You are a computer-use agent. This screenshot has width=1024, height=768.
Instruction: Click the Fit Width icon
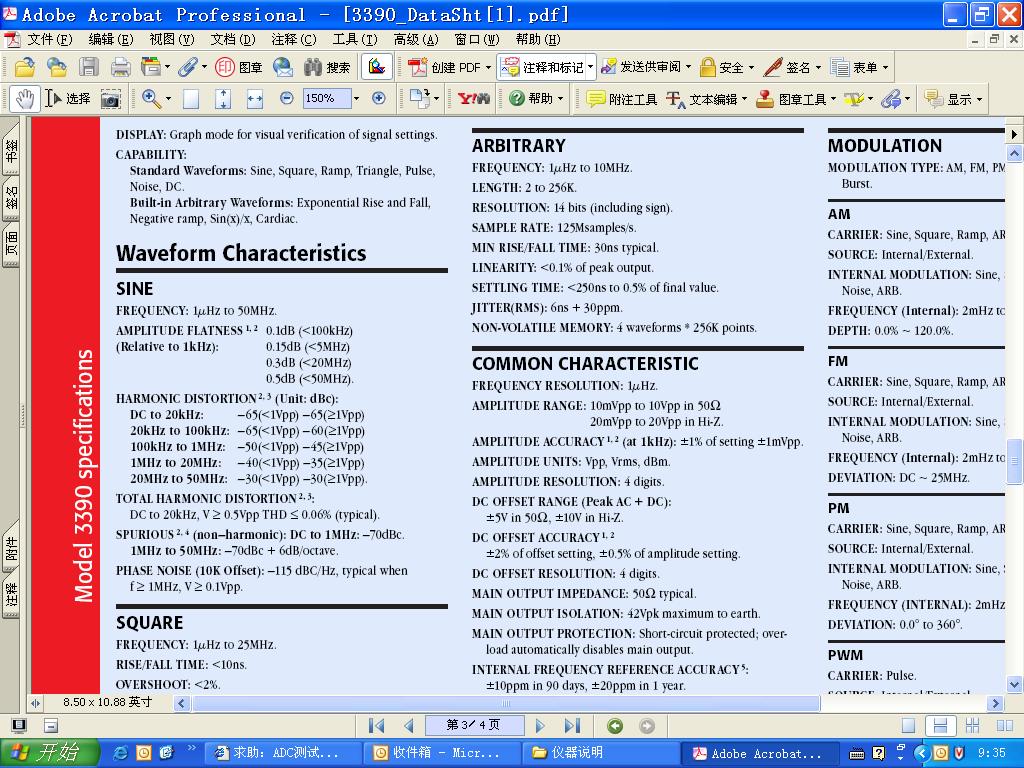pyautogui.click(x=255, y=99)
